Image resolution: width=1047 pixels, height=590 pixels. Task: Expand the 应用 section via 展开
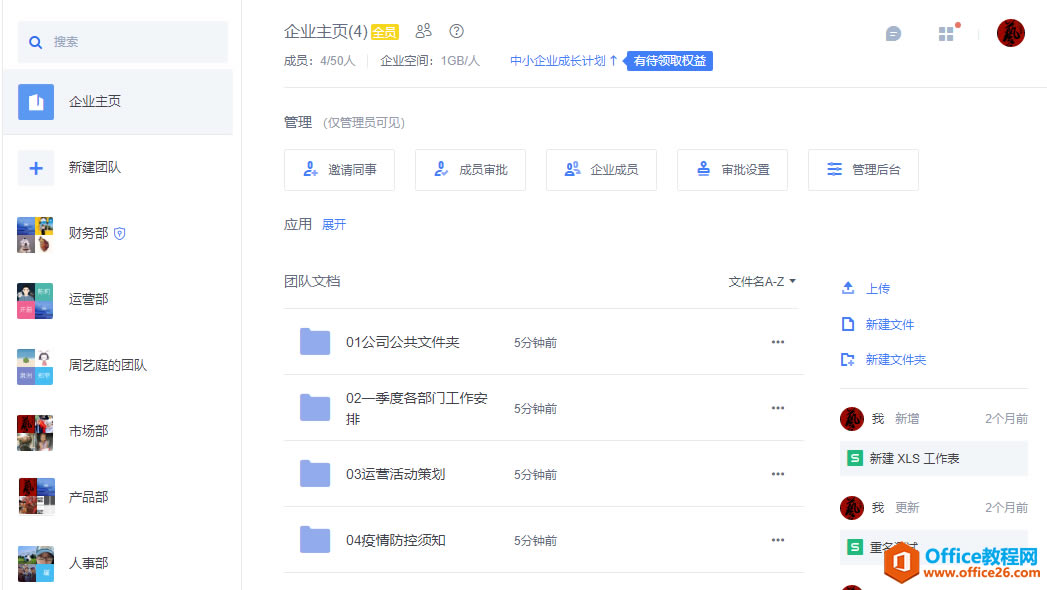click(x=334, y=225)
